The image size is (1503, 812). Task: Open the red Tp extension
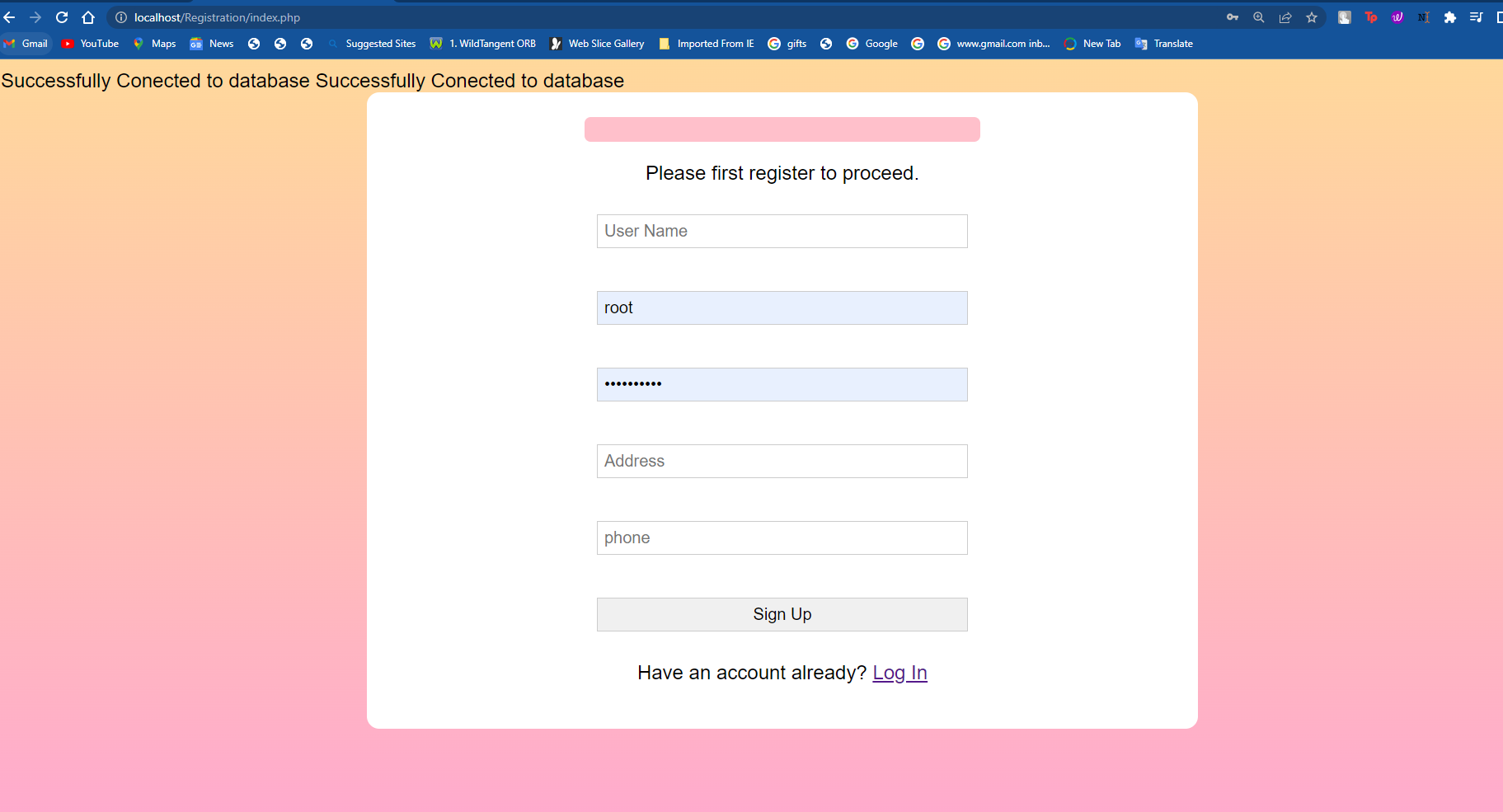1371,16
